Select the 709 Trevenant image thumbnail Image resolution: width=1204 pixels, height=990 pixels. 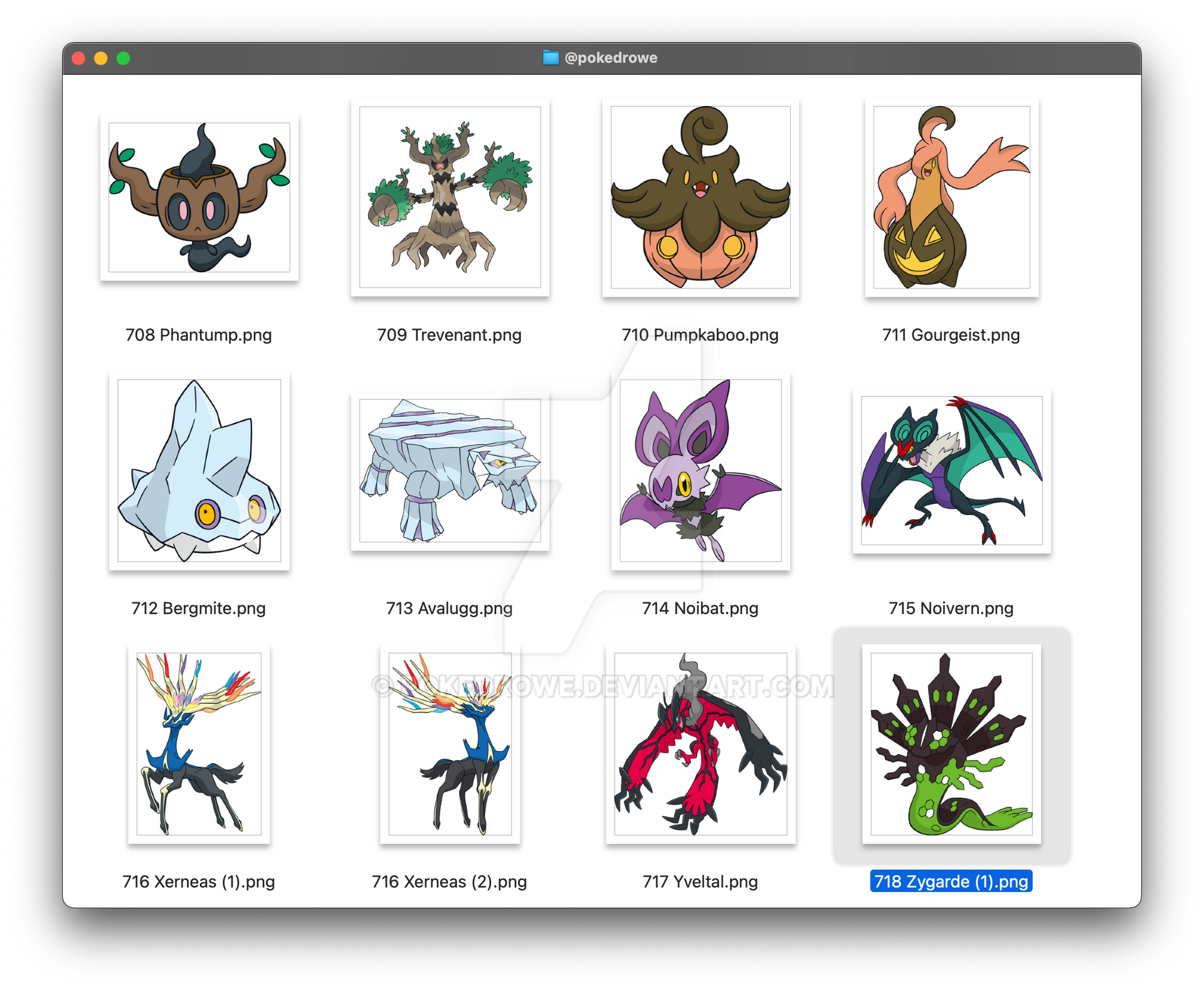point(450,197)
